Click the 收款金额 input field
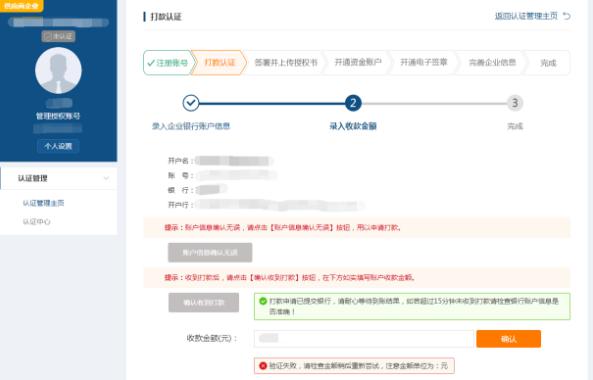Image resolution: width=593 pixels, height=380 pixels. click(363, 338)
